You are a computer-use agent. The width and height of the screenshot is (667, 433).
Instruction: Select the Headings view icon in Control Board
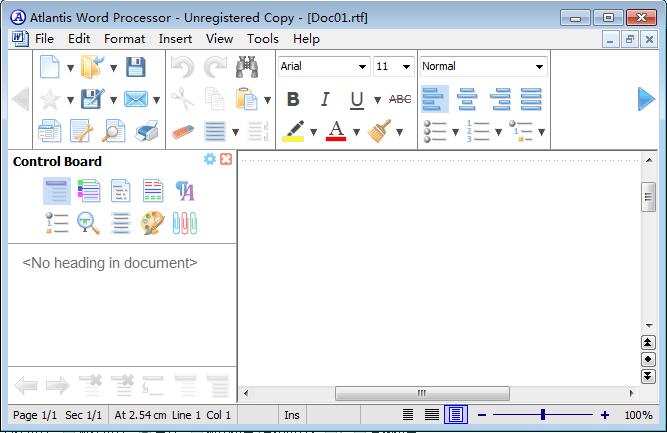[57, 191]
